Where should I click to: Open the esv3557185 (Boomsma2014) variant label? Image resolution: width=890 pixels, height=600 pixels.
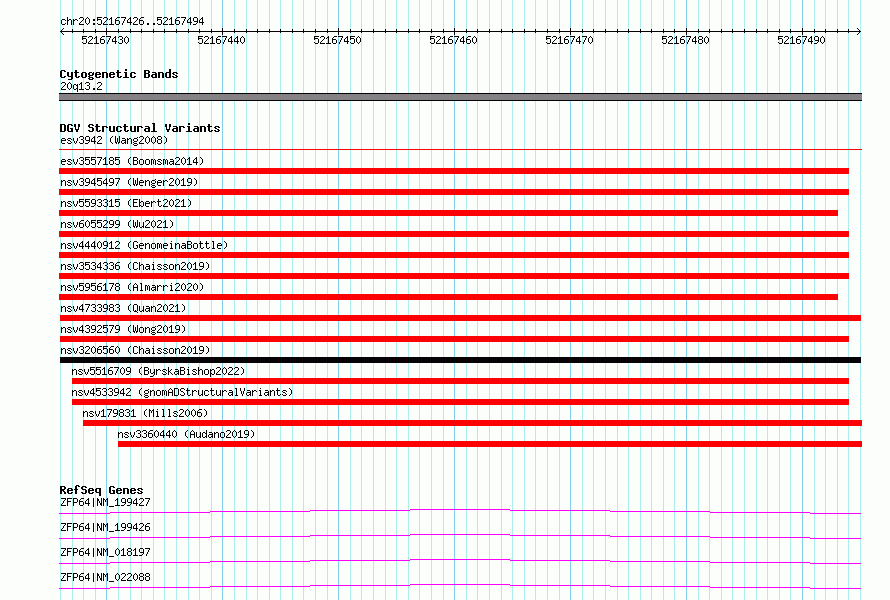[132, 161]
